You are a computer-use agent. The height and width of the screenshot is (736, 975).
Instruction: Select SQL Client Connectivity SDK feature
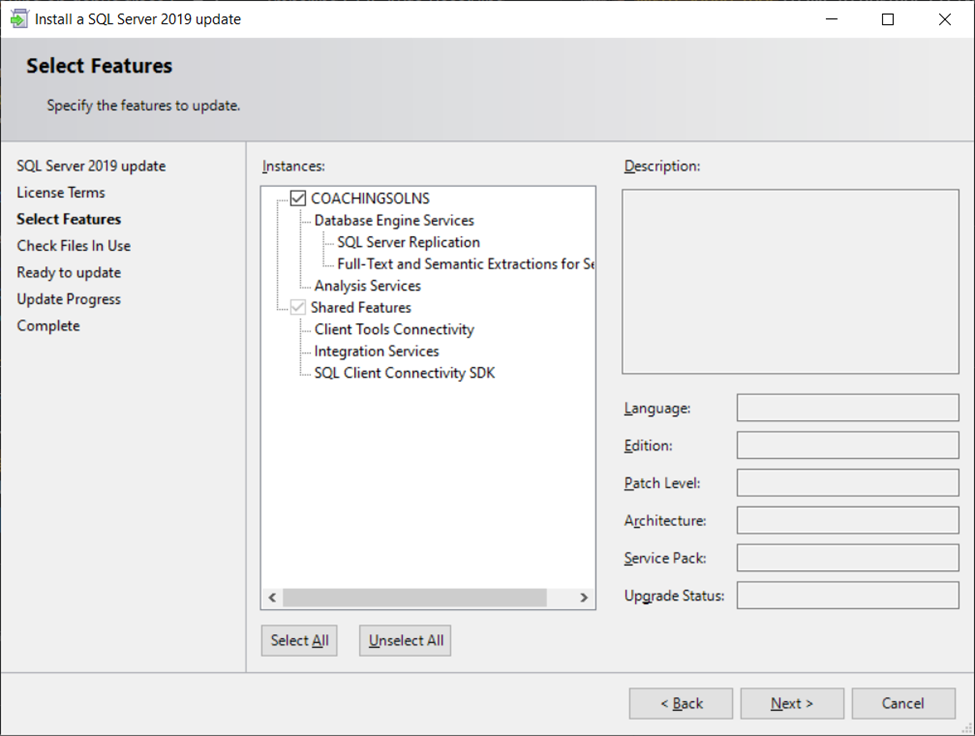[405, 373]
